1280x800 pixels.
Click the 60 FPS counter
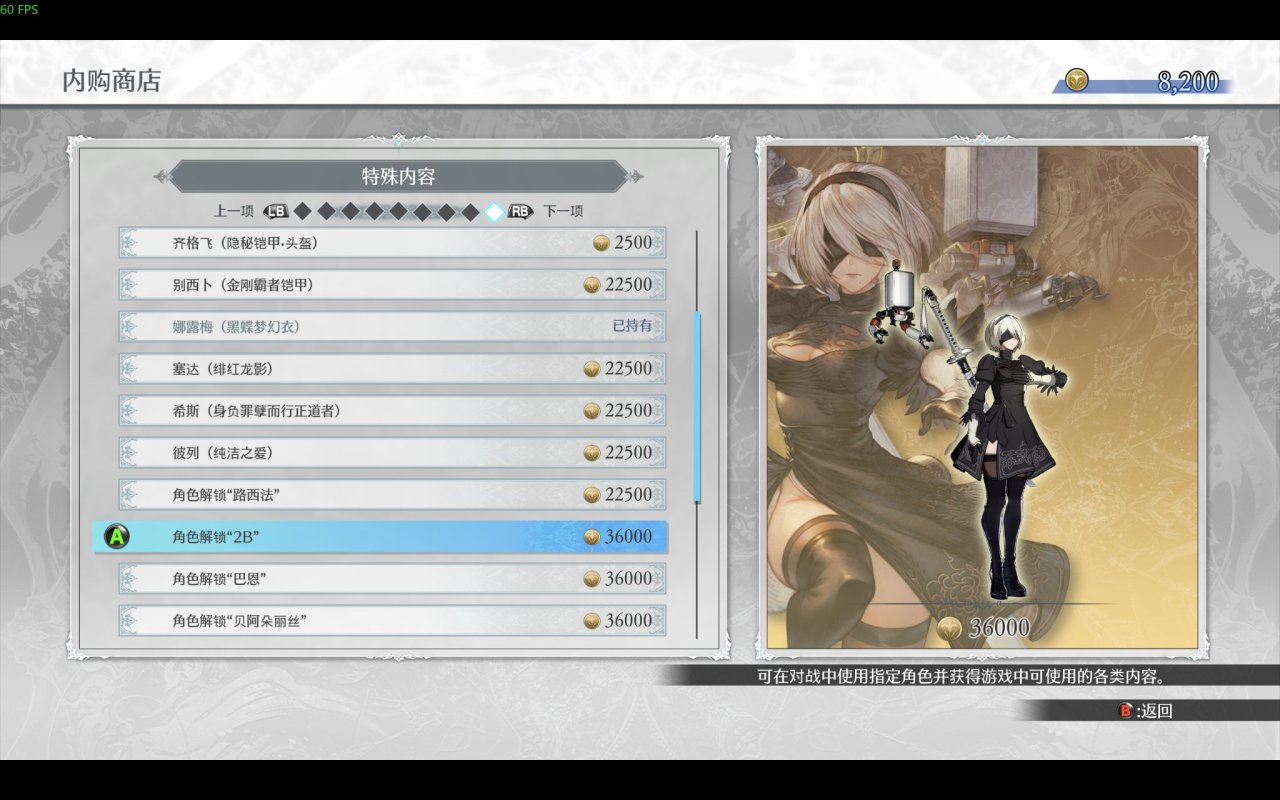coord(19,9)
